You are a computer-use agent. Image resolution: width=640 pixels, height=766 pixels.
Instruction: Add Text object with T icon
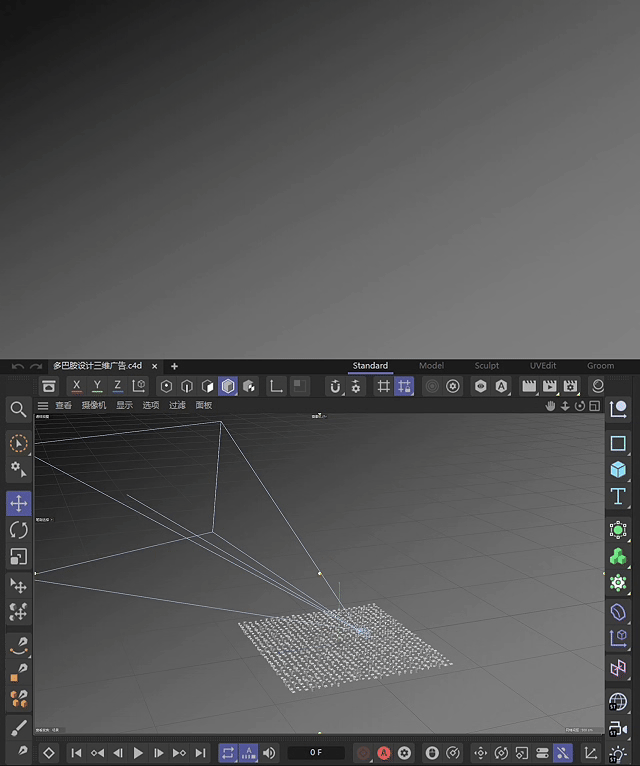pos(618,496)
